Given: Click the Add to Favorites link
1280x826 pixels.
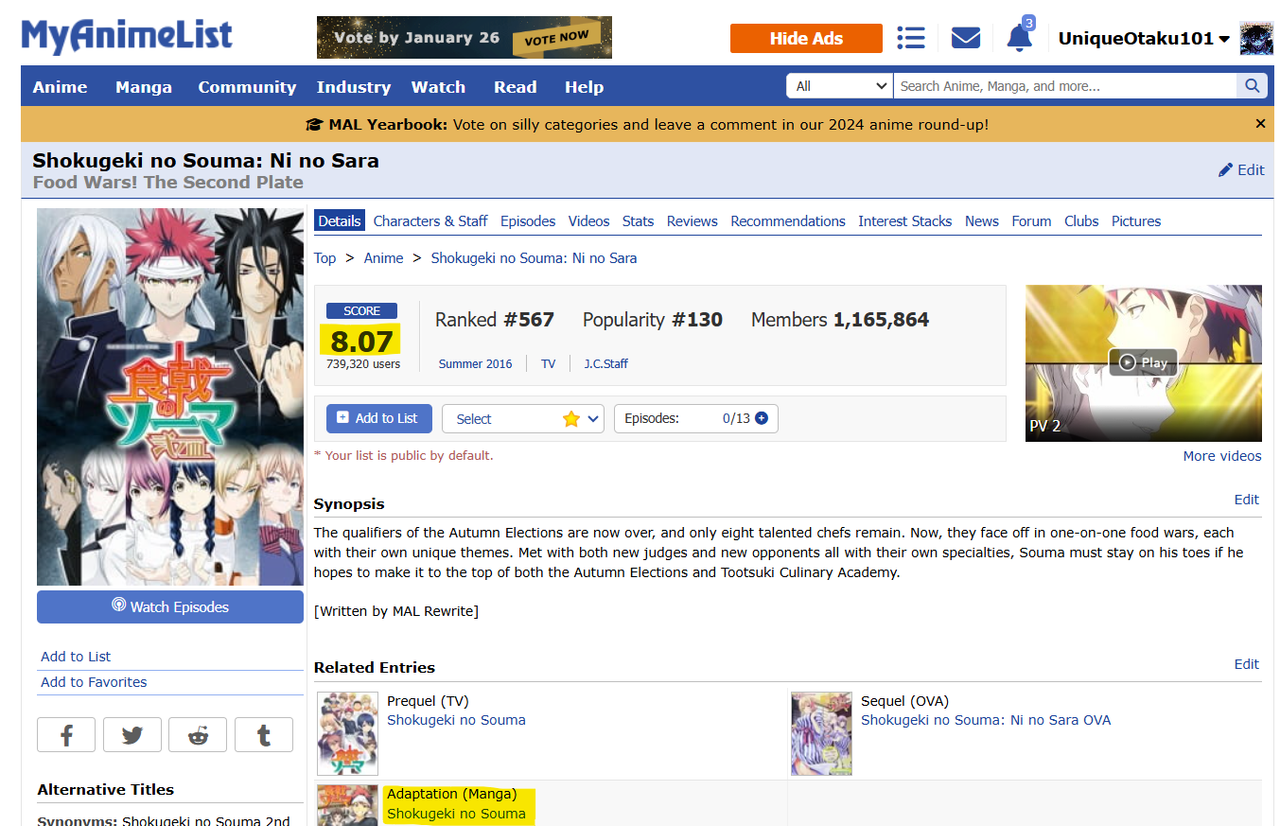Looking at the screenshot, I should [94, 682].
